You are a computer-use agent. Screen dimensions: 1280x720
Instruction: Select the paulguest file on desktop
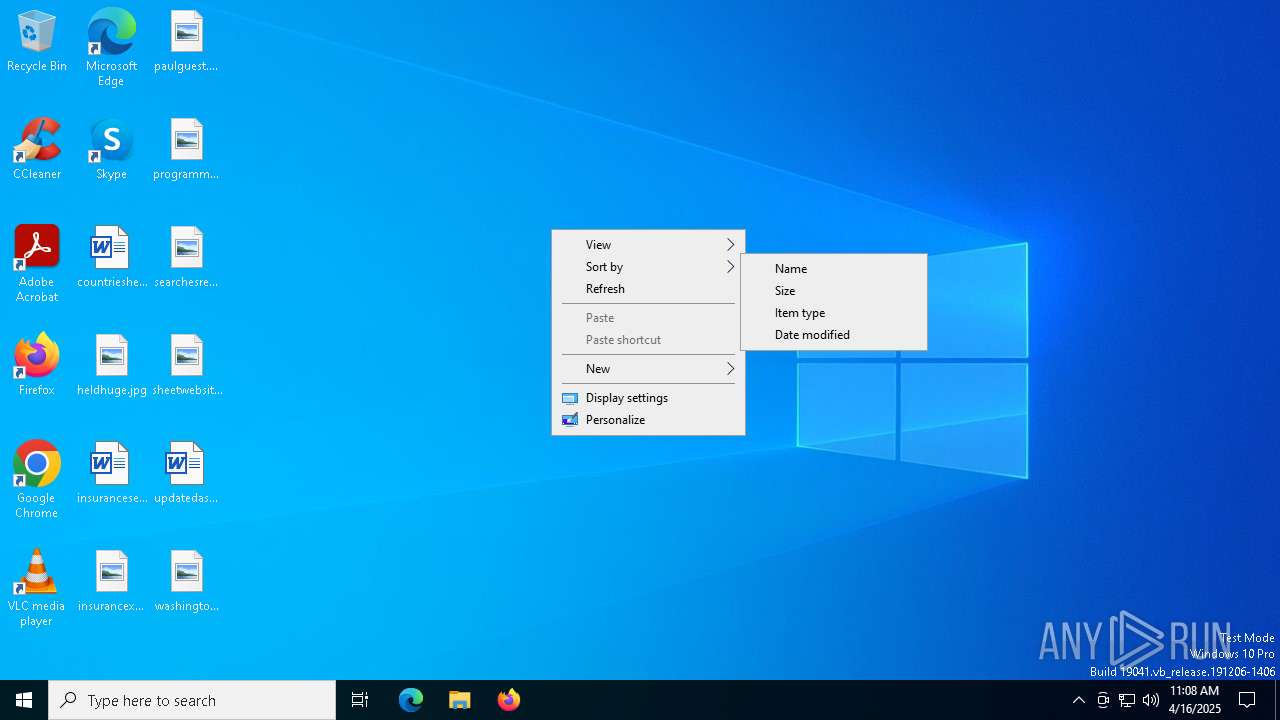click(x=186, y=41)
